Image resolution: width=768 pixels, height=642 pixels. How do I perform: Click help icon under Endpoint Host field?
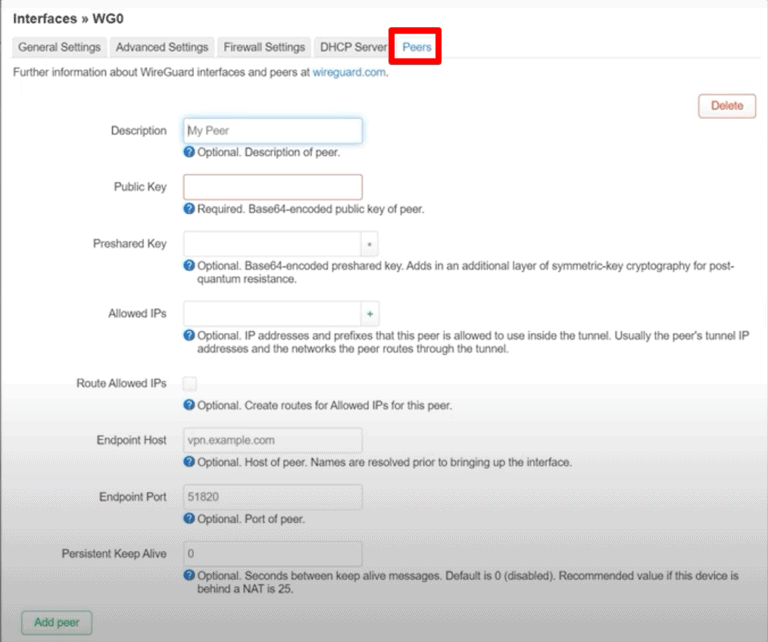pos(189,462)
